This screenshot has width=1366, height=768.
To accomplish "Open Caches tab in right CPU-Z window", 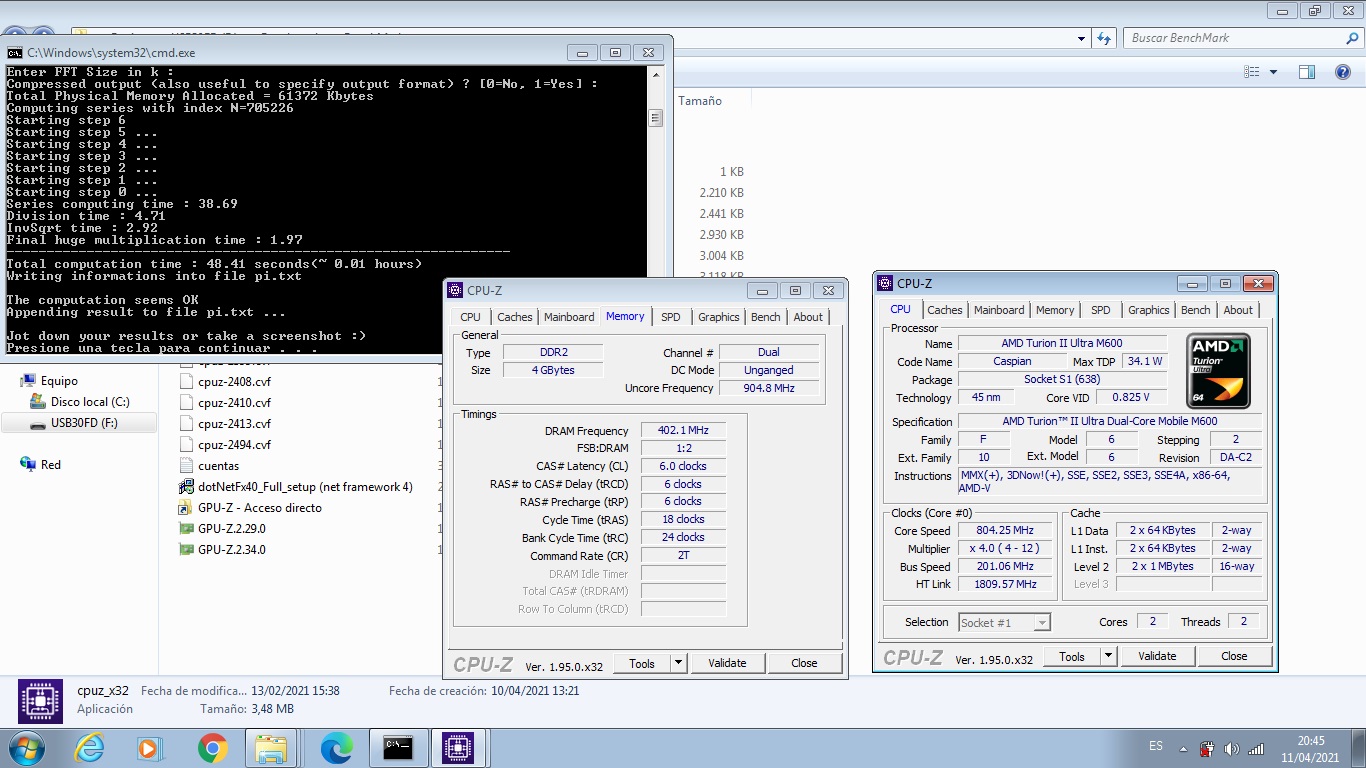I will [945, 310].
